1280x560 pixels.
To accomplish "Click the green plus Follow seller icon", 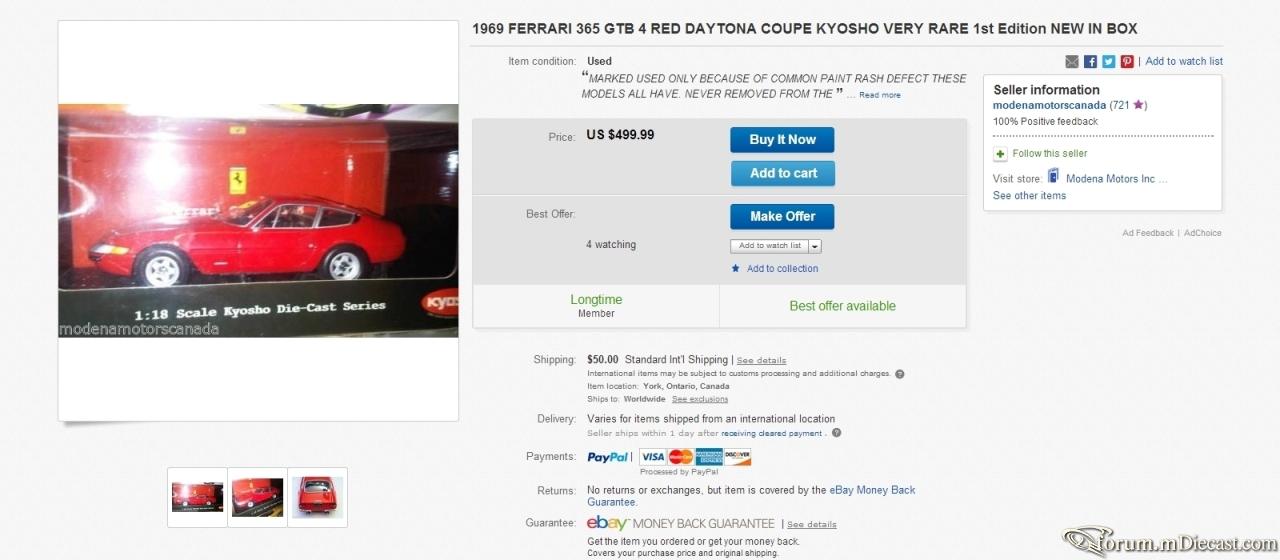I will coord(1000,154).
